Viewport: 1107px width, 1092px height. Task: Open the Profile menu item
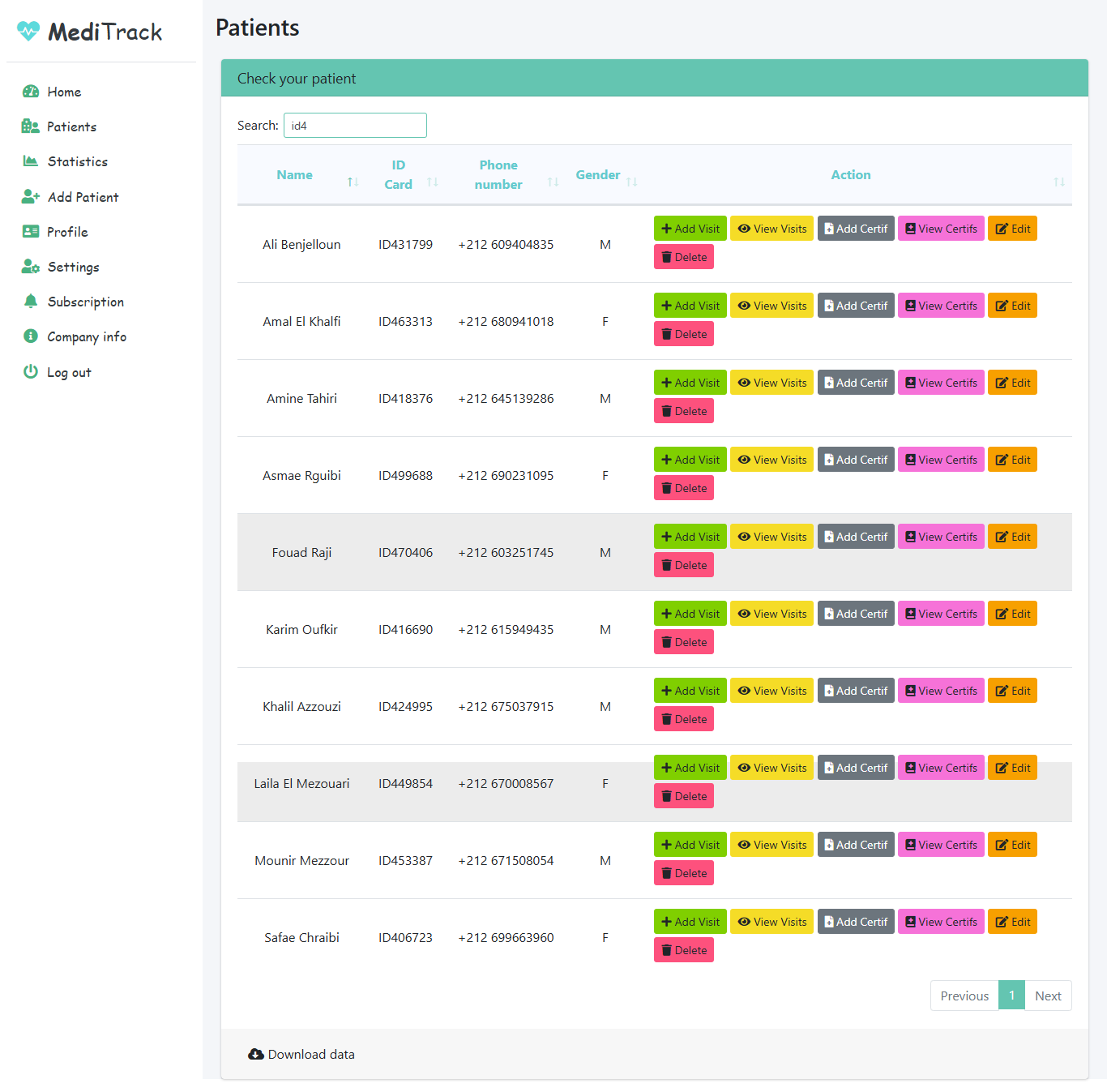67,232
